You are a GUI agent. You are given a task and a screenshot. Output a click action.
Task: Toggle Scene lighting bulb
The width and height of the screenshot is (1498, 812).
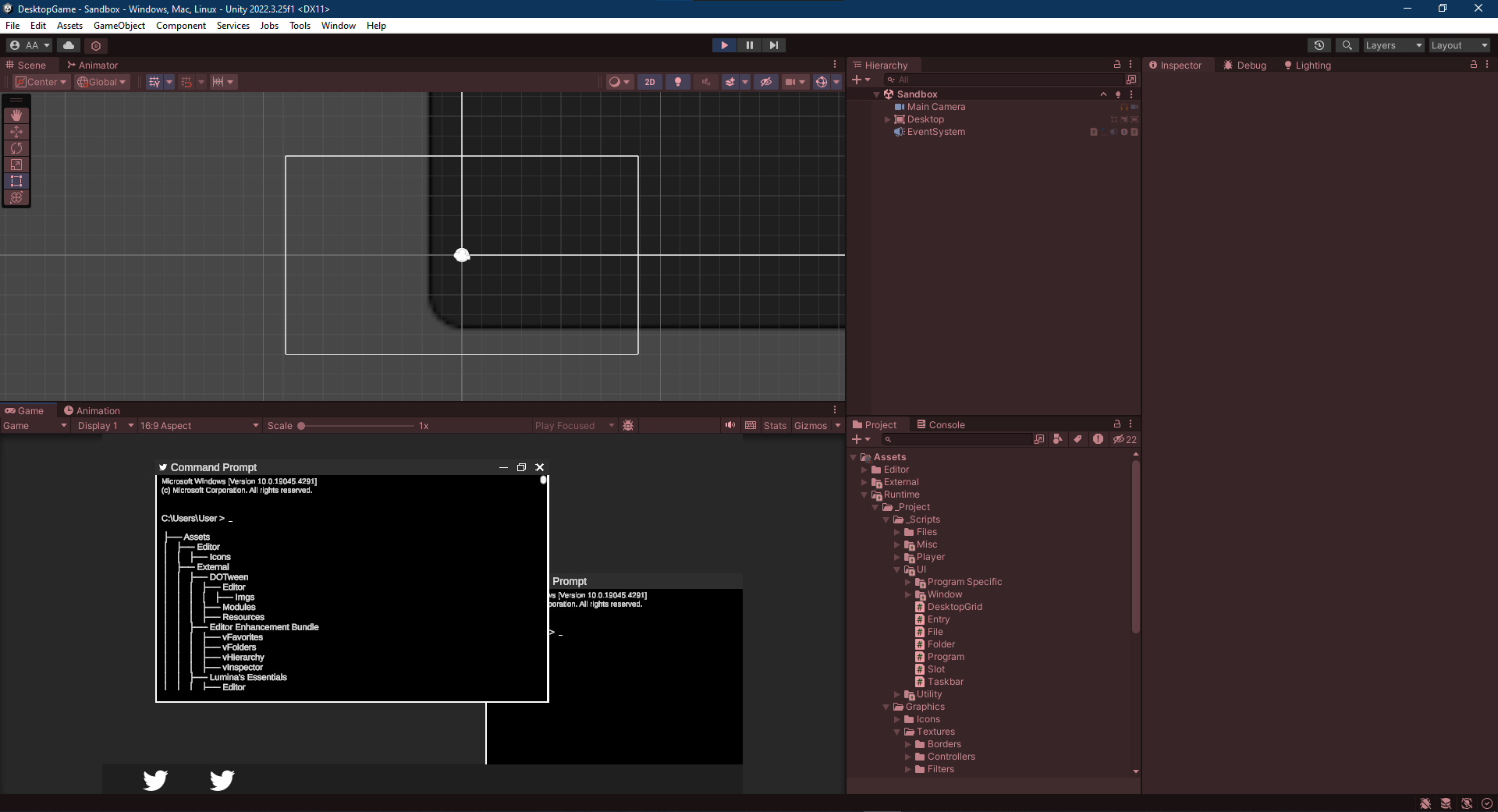(678, 82)
